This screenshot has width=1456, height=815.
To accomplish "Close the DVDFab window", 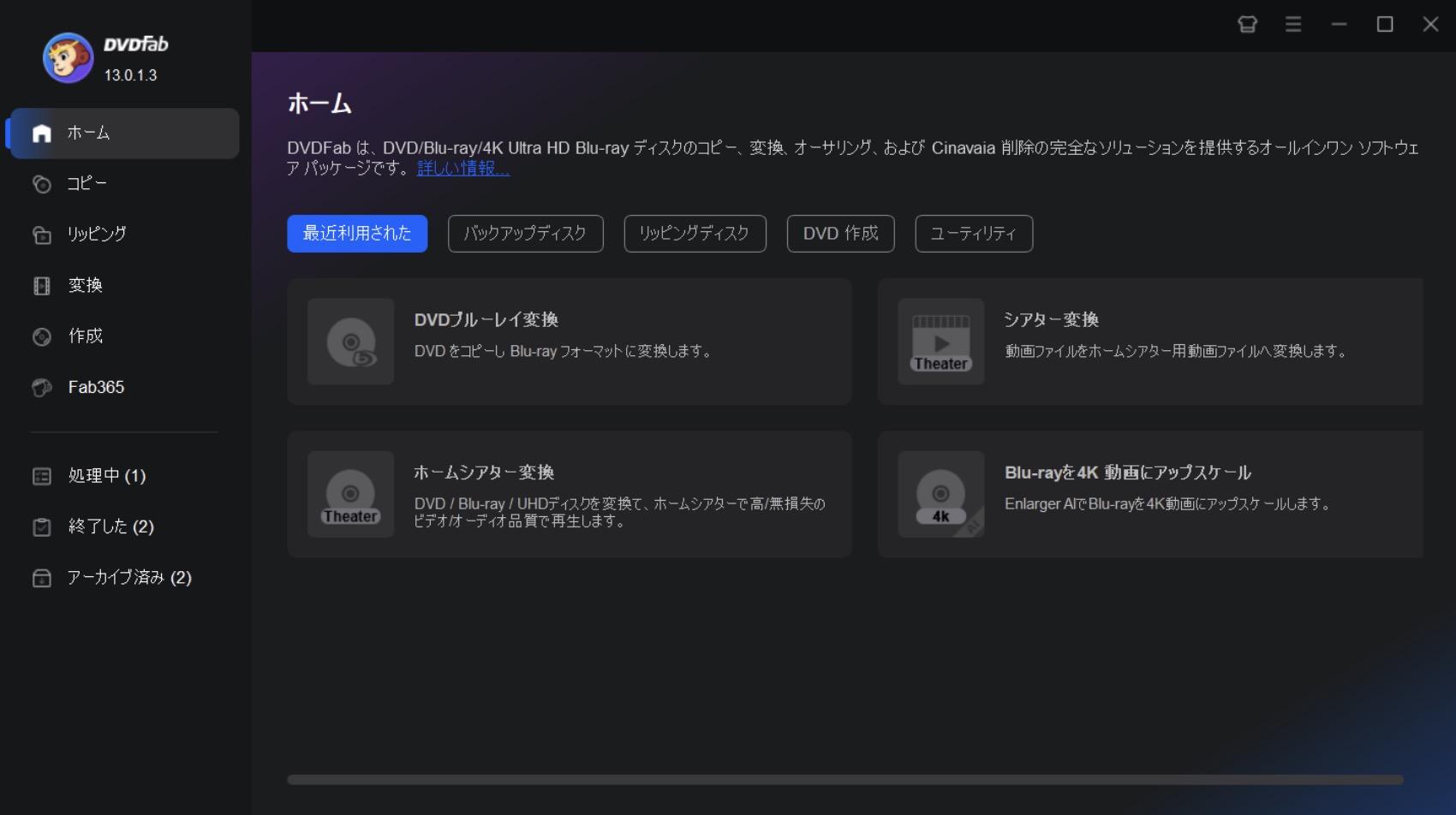I will (1430, 24).
